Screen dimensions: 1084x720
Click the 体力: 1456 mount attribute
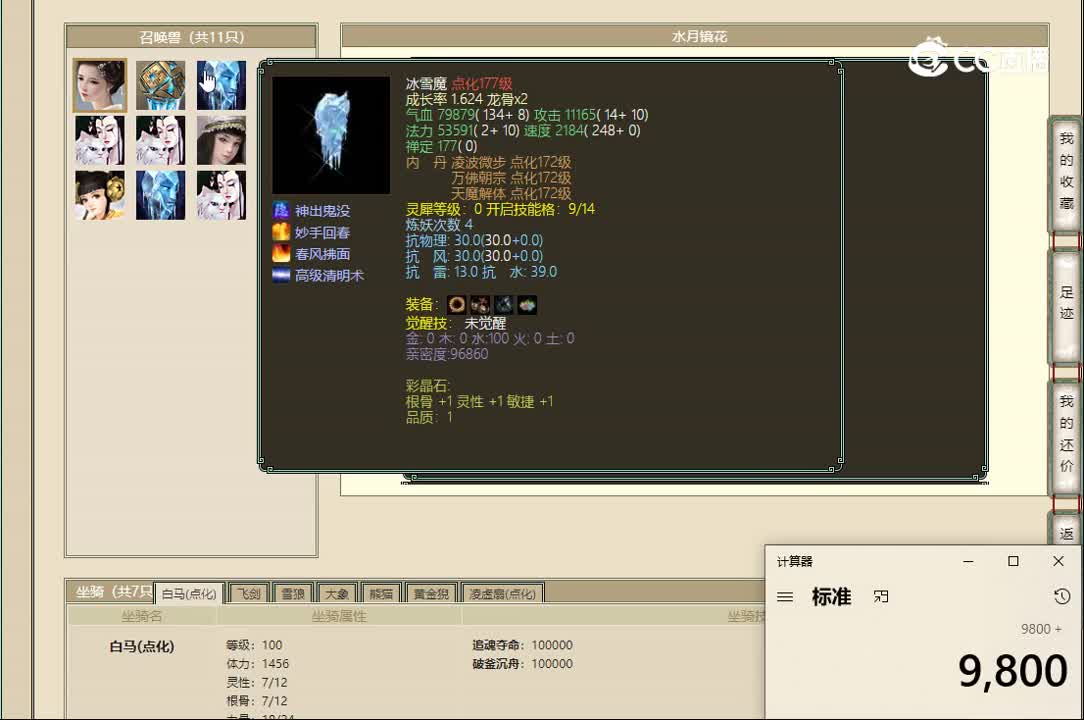tap(257, 663)
